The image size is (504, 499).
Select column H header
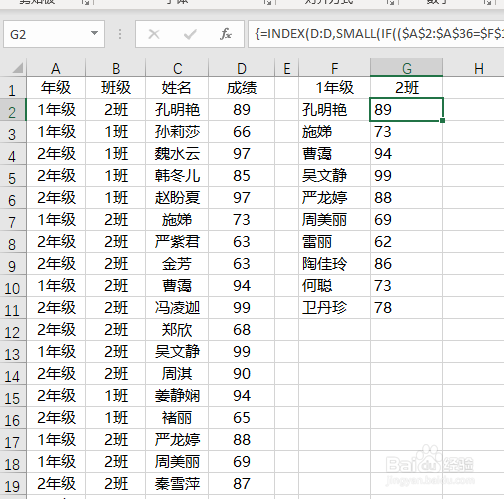pyautogui.click(x=479, y=68)
